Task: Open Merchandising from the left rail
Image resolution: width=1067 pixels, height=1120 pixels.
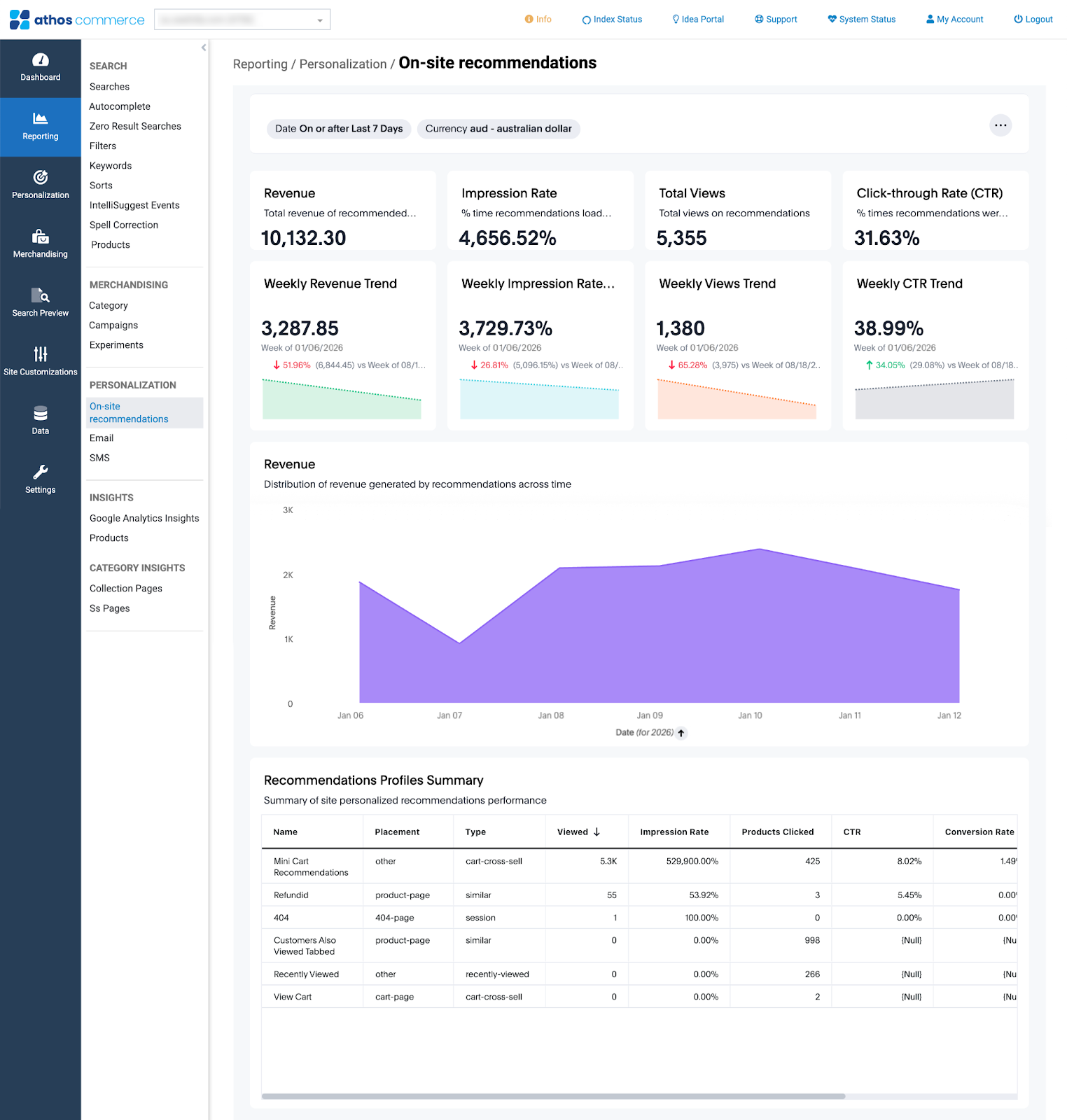Action: (41, 237)
